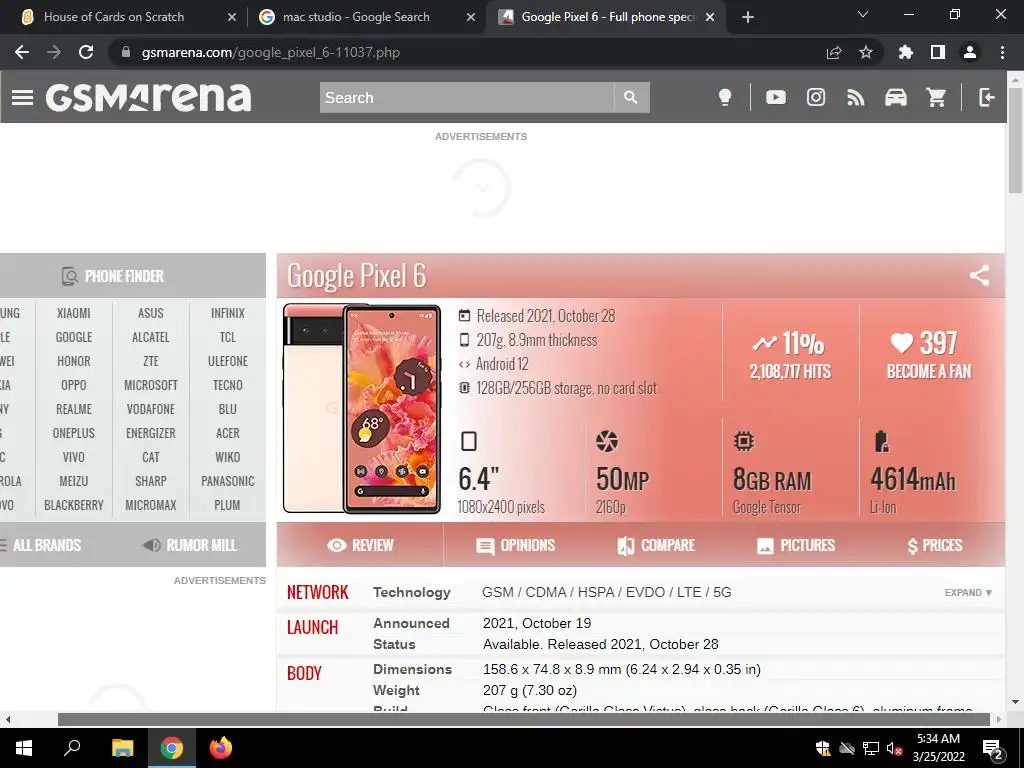
Task: Click the search magnifier button
Action: tap(631, 97)
